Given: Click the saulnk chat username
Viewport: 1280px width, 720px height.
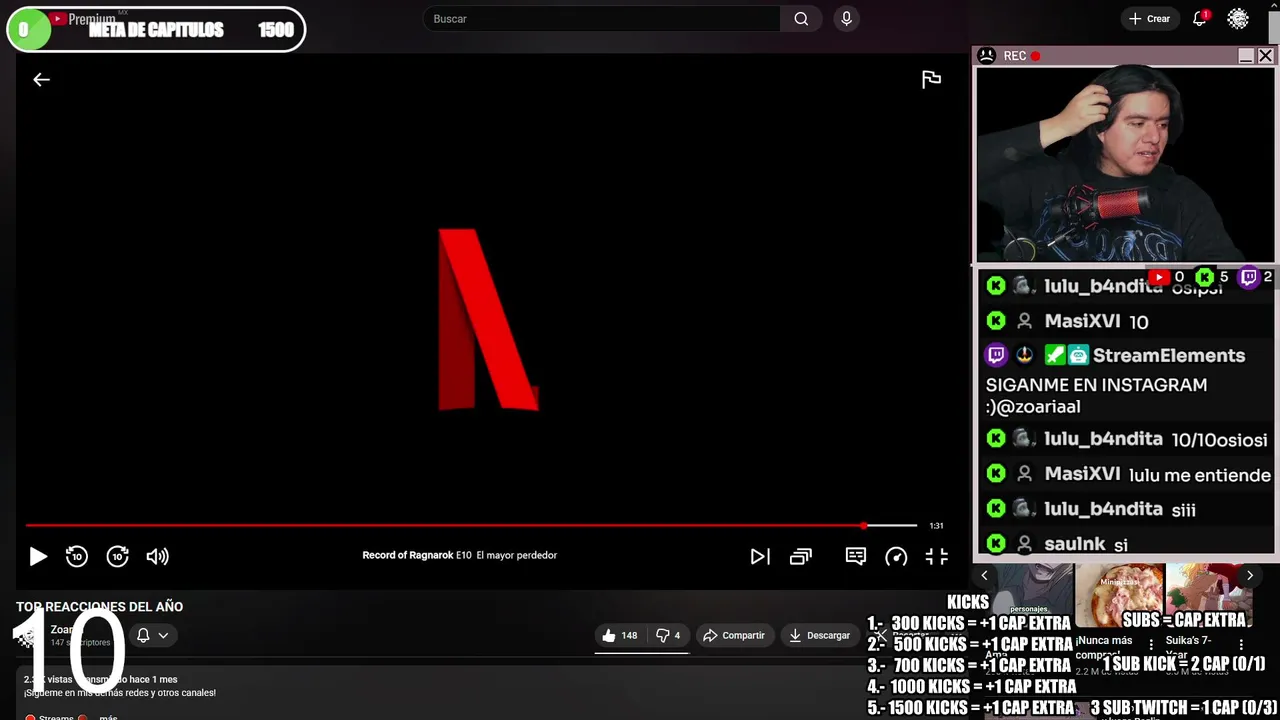Looking at the screenshot, I should (x=1074, y=544).
